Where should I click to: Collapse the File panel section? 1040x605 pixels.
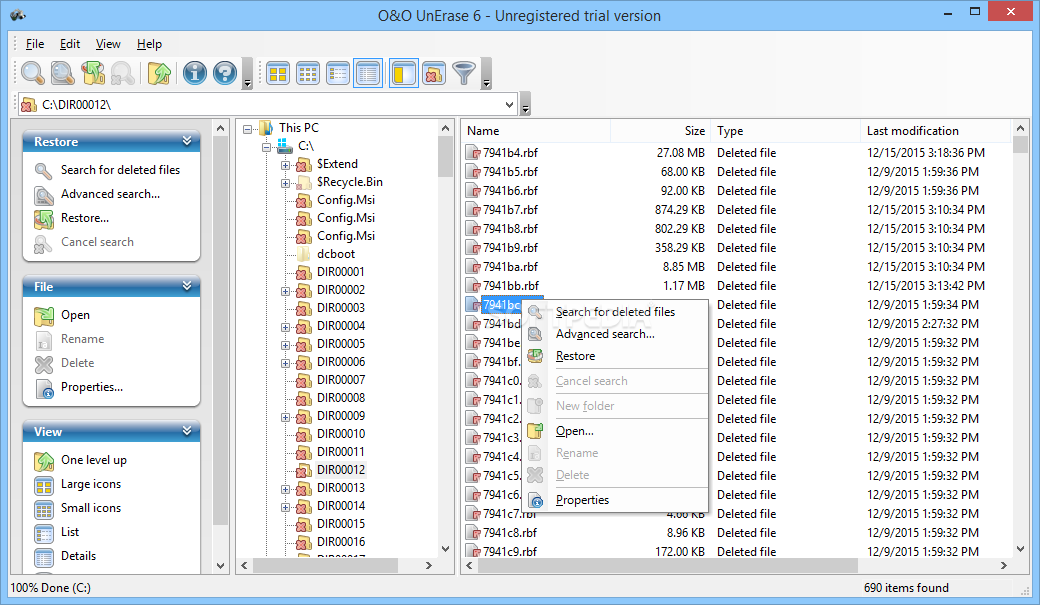coord(187,286)
